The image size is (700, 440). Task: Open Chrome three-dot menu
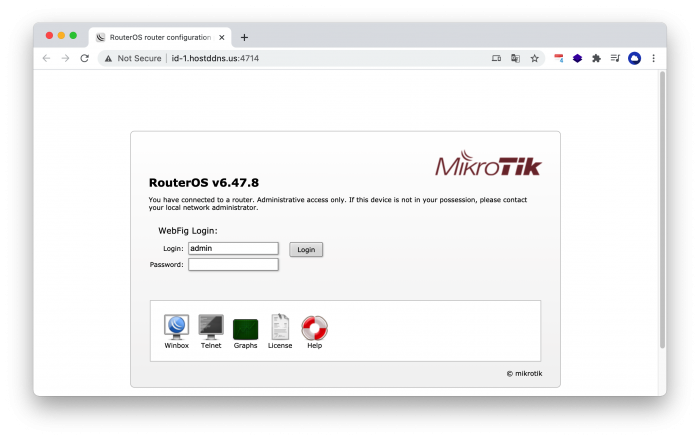(654, 58)
